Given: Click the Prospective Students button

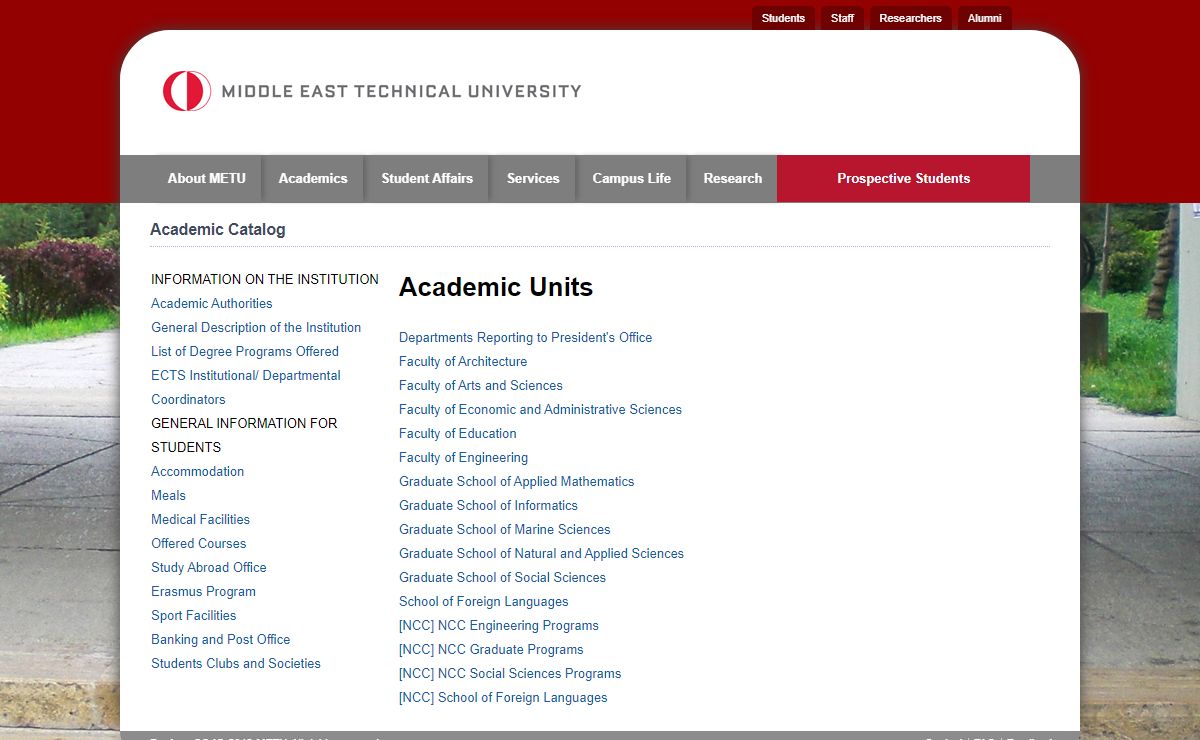Looking at the screenshot, I should click(x=903, y=178).
